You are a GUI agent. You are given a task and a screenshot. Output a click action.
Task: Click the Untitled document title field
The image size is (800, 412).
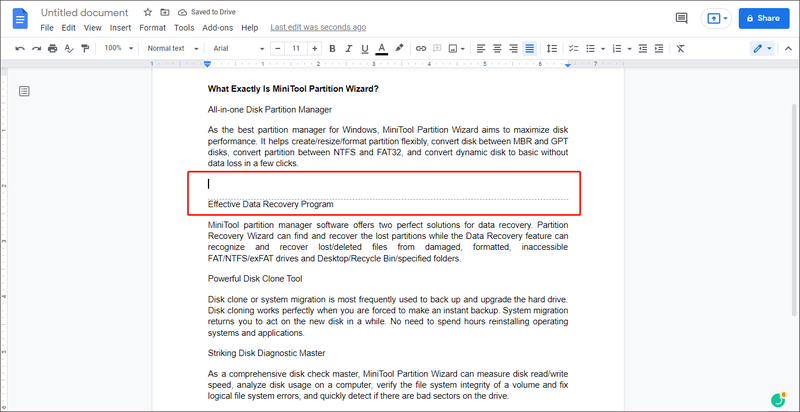[85, 12]
